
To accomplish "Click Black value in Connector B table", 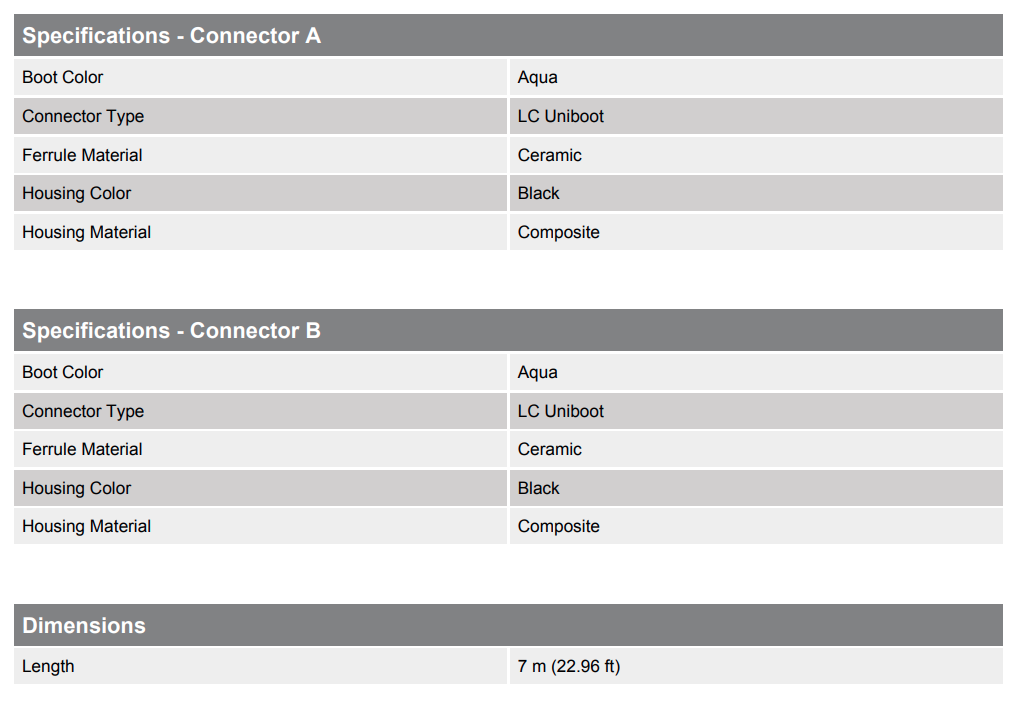I will click(x=539, y=488).
